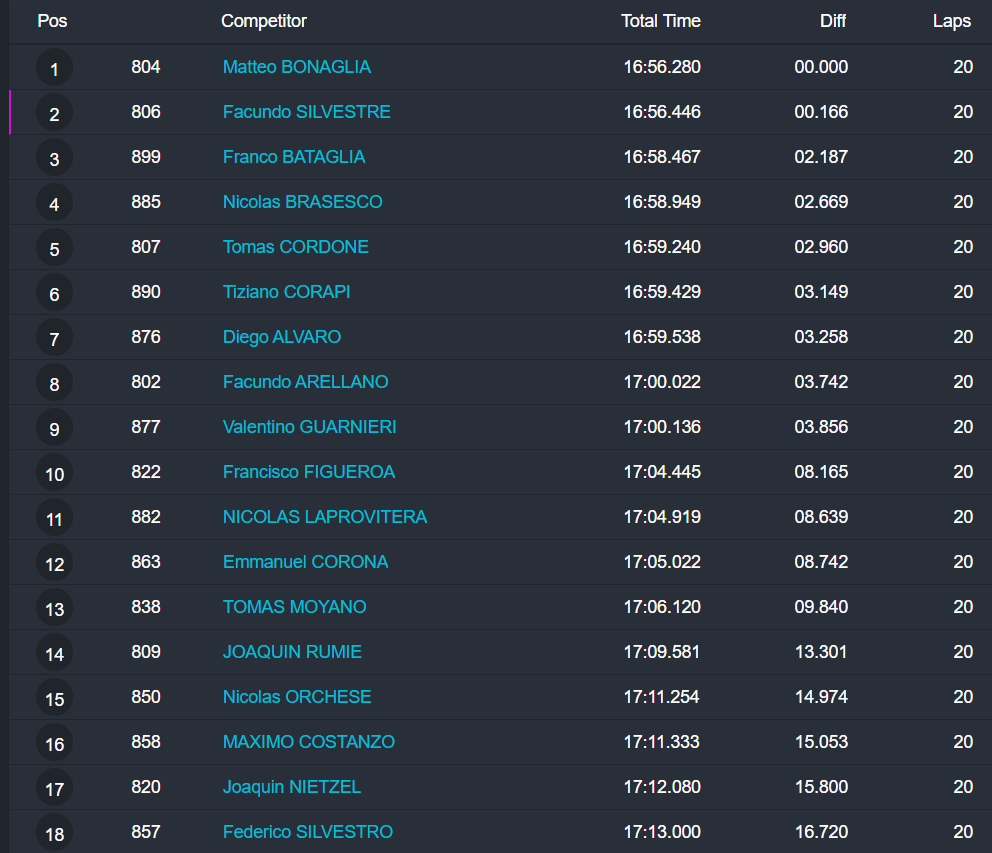Screen dimensions: 992x853
Task: Click Valentino GUARNIERI's name link
Action: (x=309, y=427)
